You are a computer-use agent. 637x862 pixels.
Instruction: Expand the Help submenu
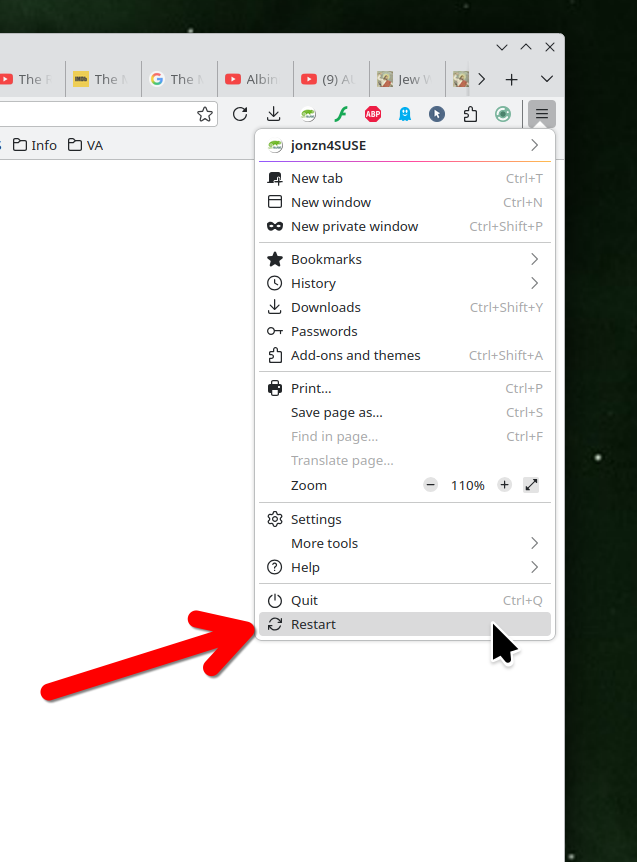pyautogui.click(x=405, y=567)
